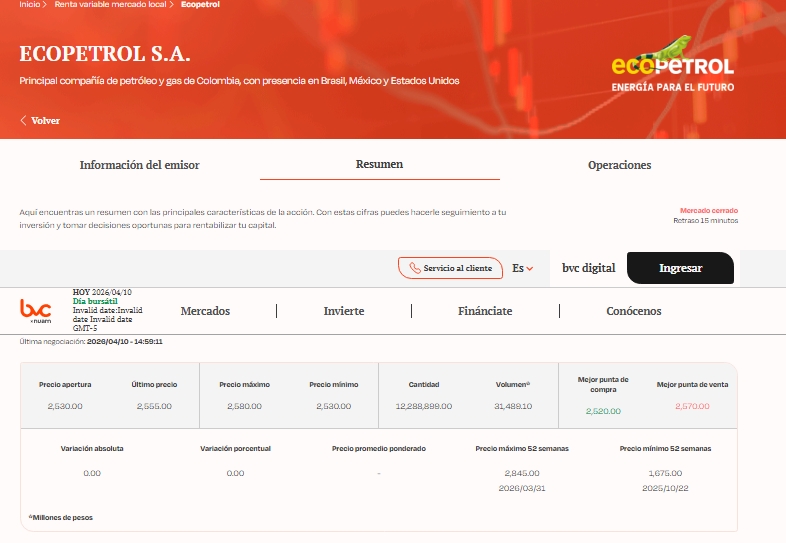Switch to the Operaciones tab
Screen dimensions: 786x543
[620, 165]
